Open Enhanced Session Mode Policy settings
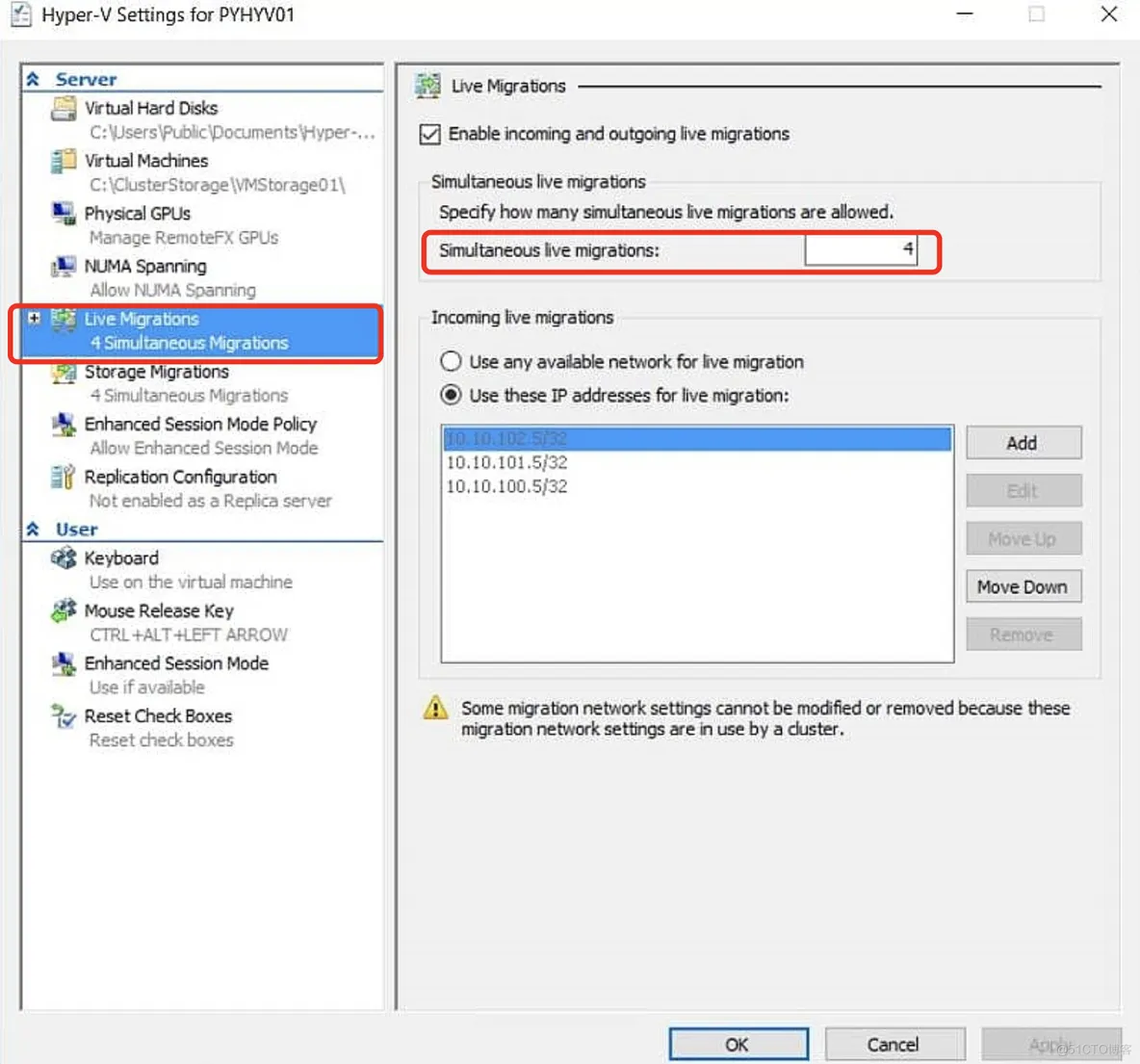This screenshot has height=1064, width=1140. click(200, 424)
